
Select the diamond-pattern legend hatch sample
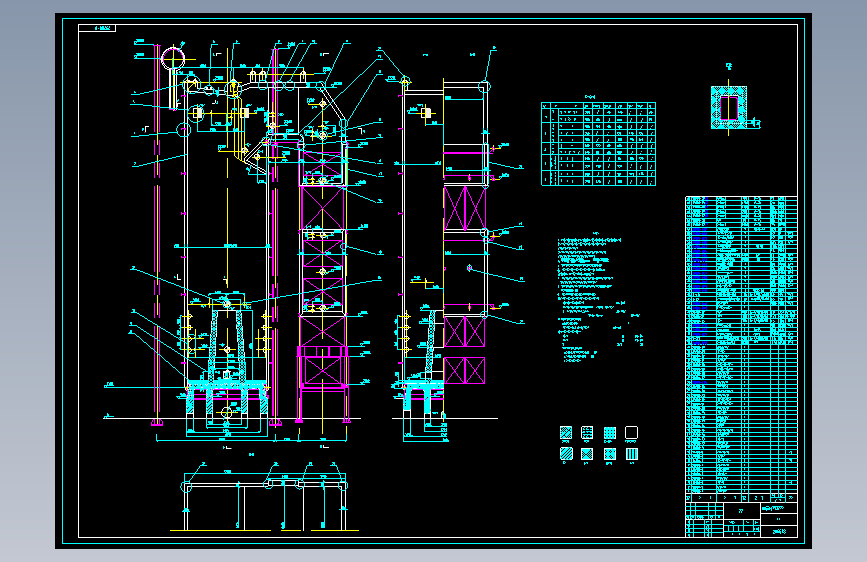pyautogui.click(x=609, y=454)
